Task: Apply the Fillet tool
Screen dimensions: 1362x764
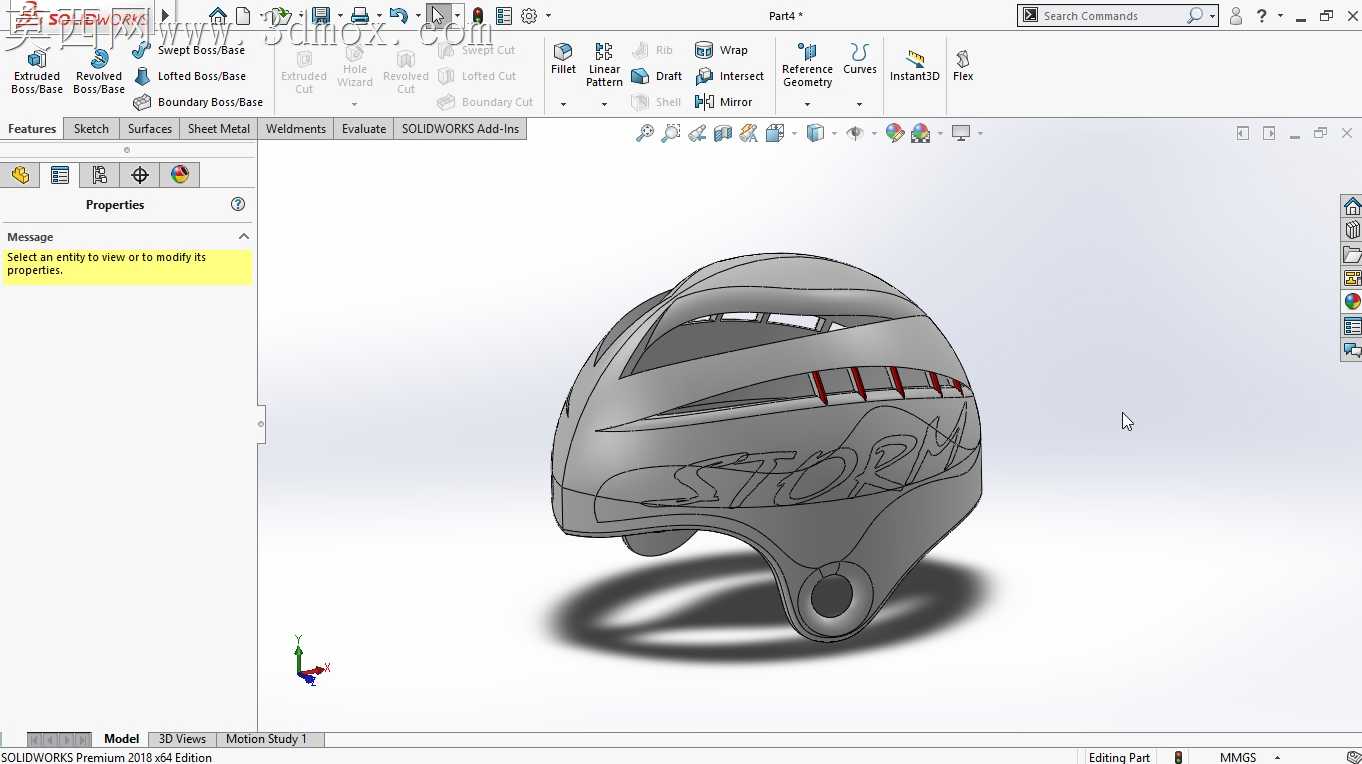Action: tap(563, 60)
